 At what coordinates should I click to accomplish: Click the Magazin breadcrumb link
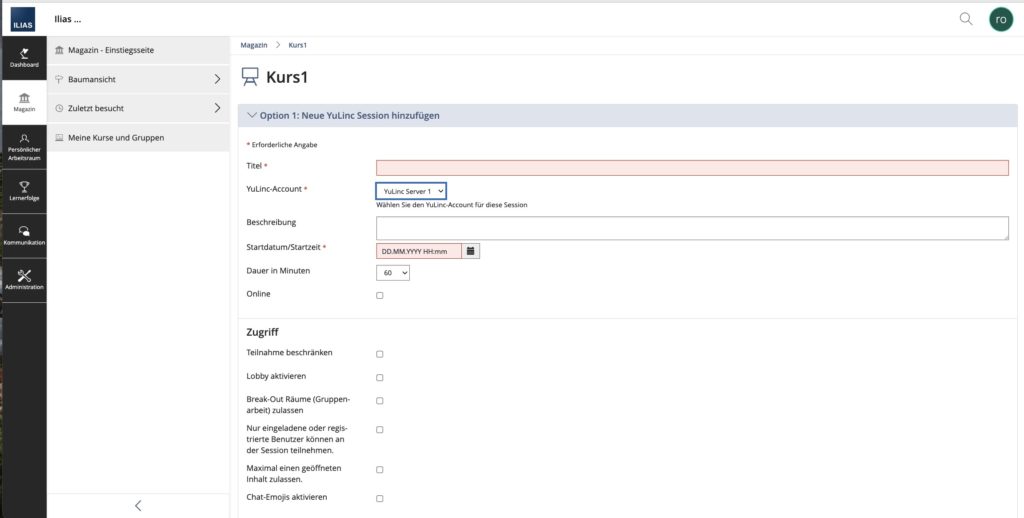point(254,45)
